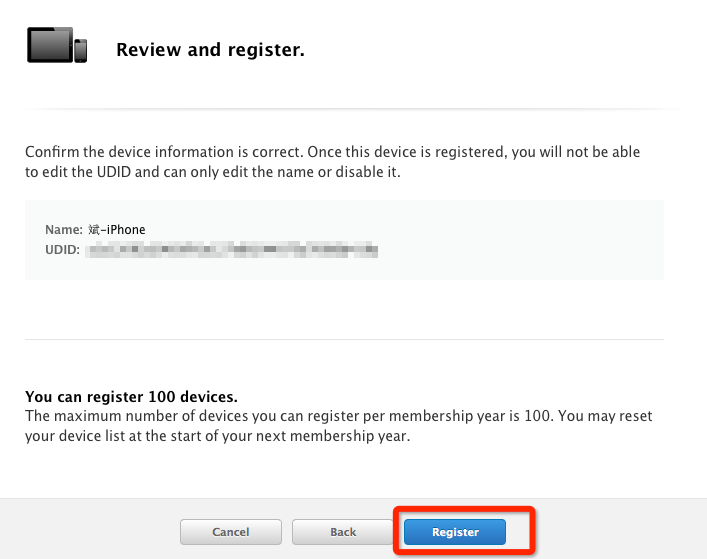
Task: Click the "UDID:" label in the info box
Action: click(62, 247)
